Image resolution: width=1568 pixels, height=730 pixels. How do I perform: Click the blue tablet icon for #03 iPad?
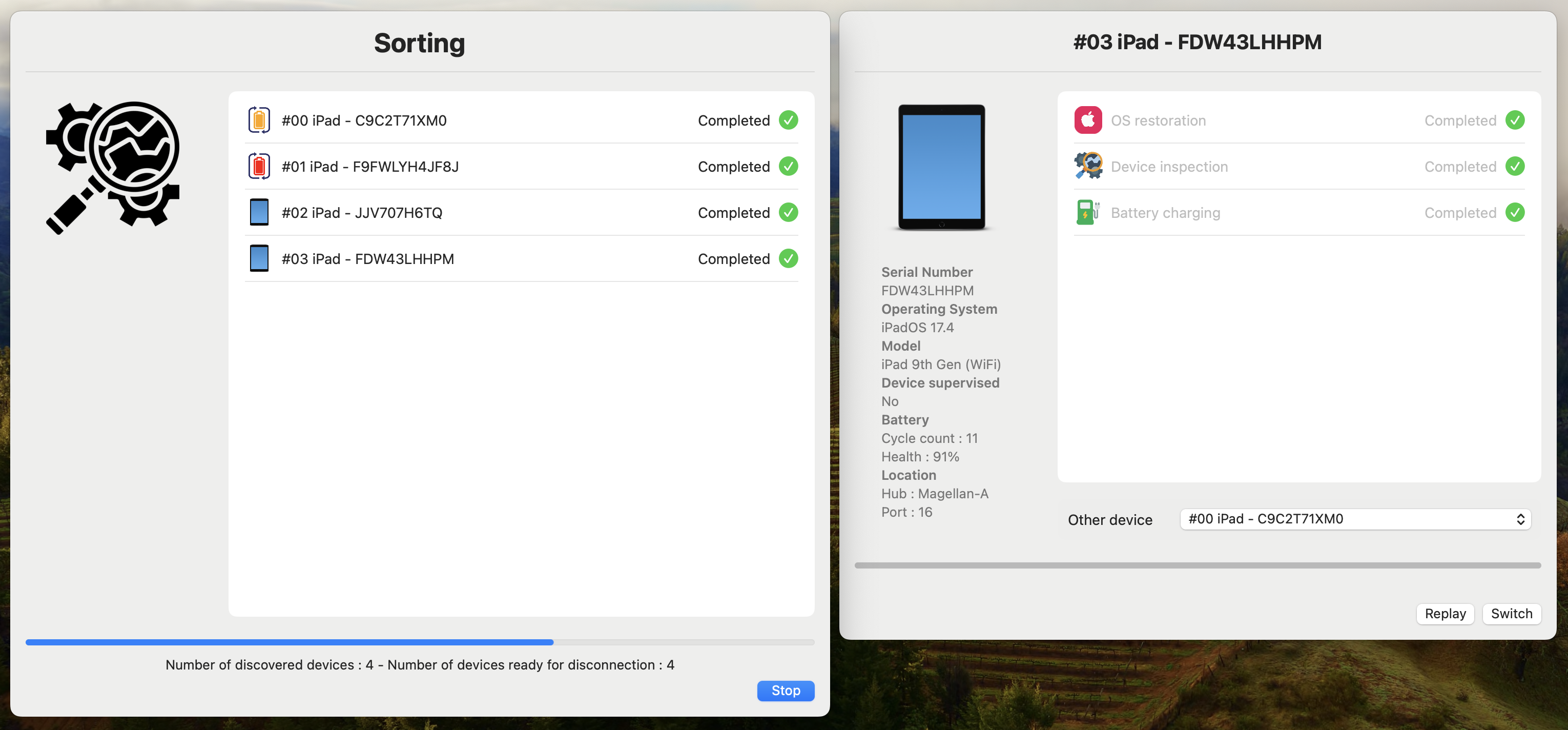[x=259, y=259]
